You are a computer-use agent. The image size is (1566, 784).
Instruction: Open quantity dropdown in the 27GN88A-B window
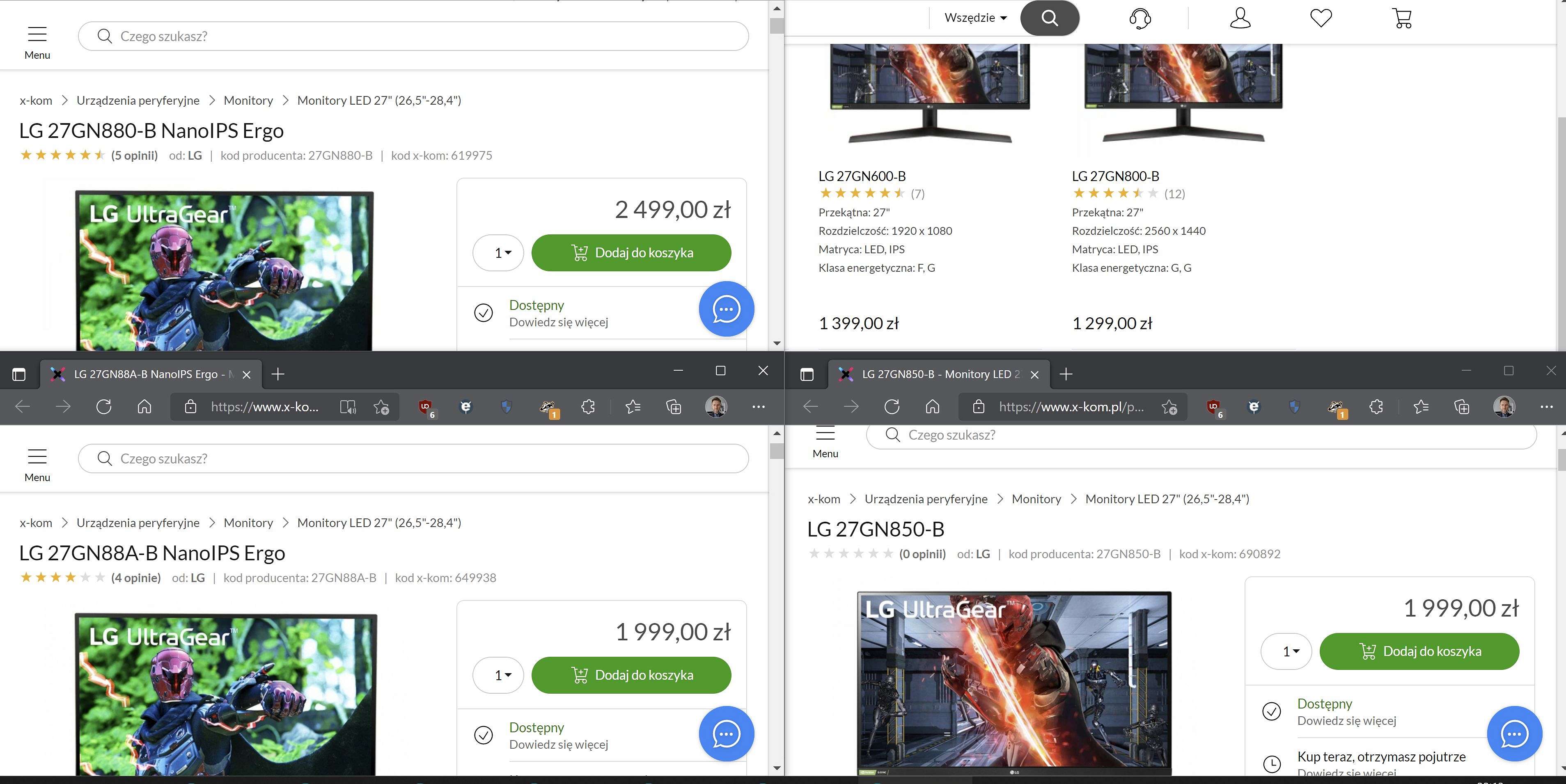pyautogui.click(x=498, y=675)
